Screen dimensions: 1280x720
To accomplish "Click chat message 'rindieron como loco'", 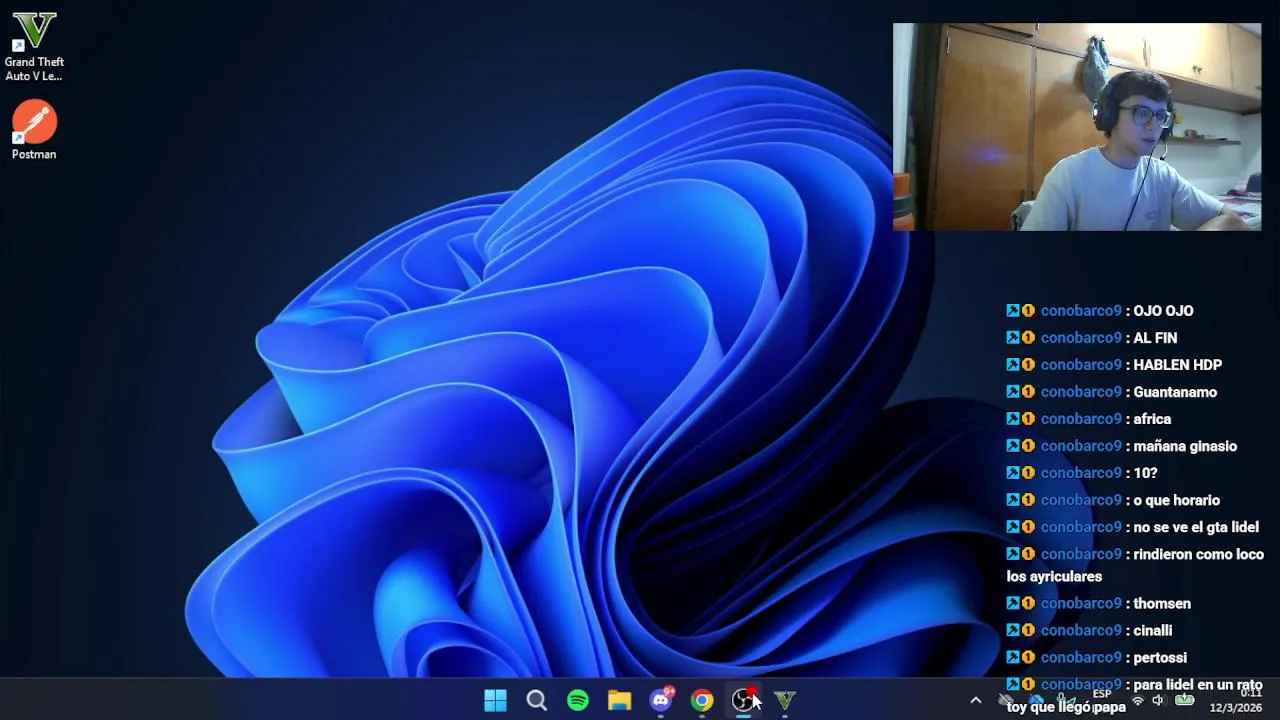I will (x=1198, y=554).
